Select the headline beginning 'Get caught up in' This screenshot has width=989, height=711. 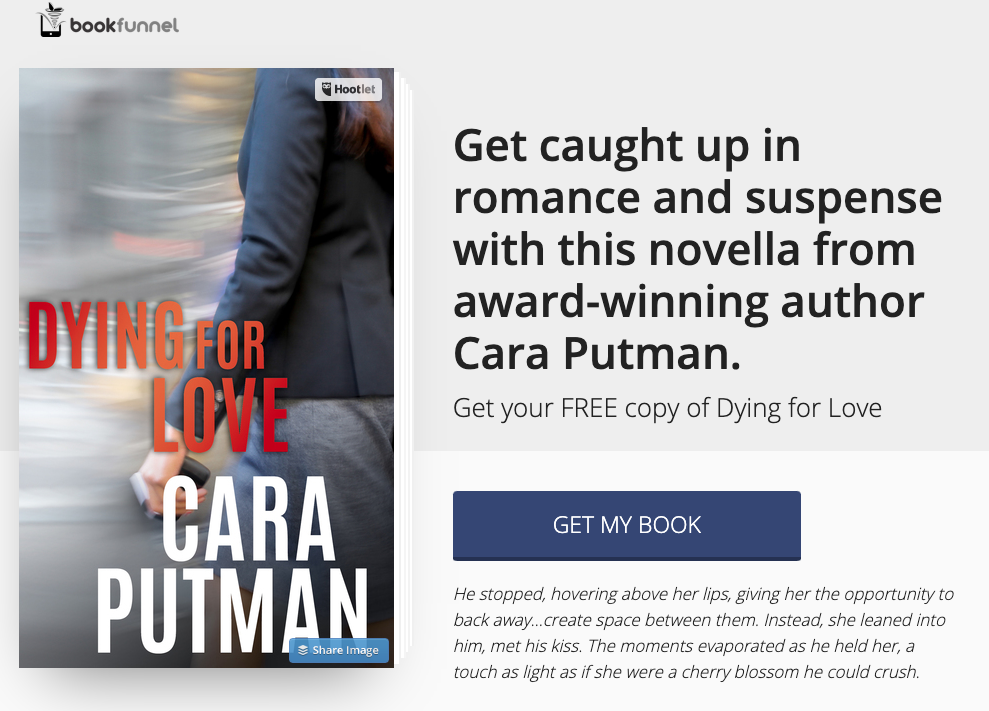click(x=698, y=249)
